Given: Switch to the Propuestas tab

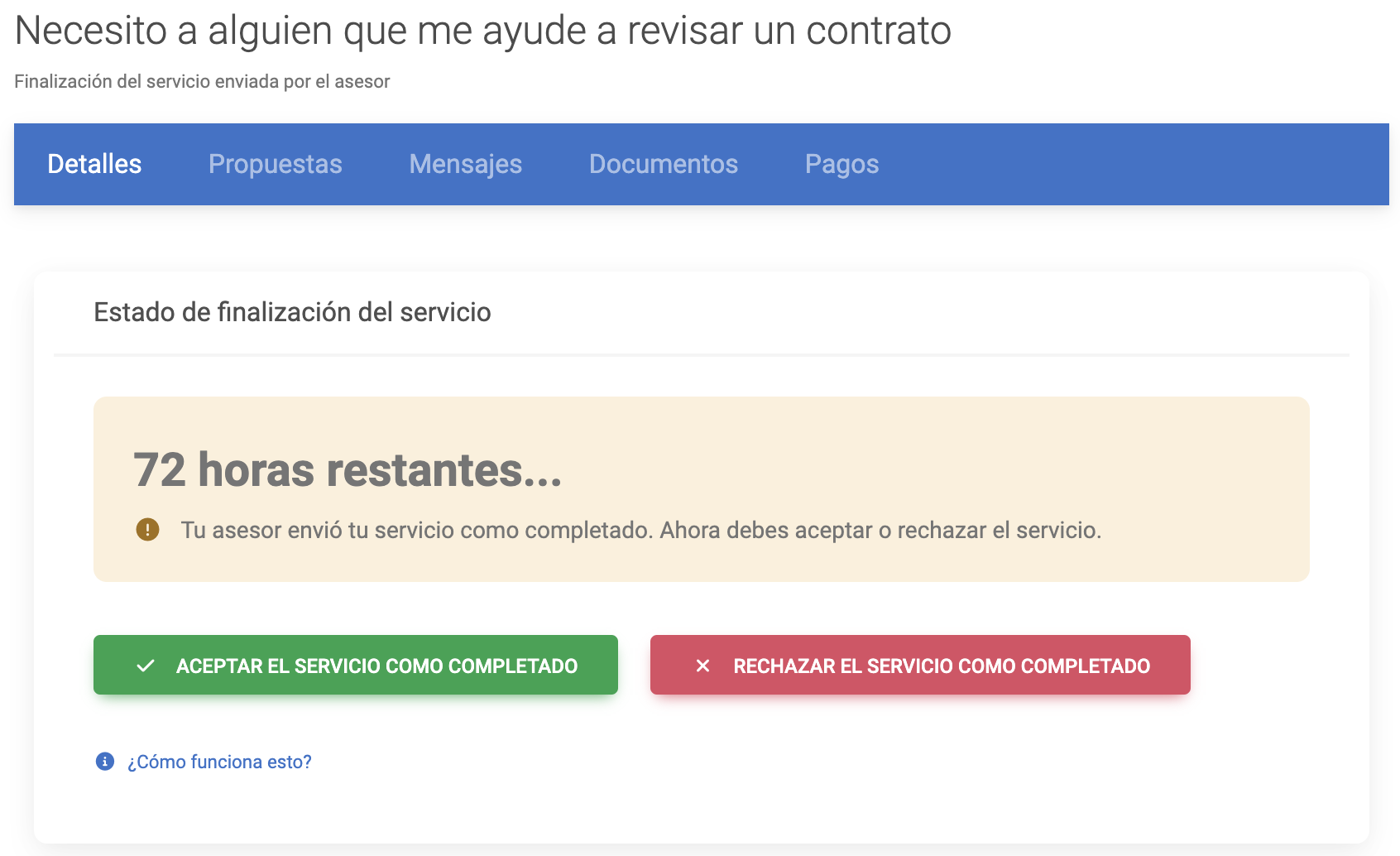Looking at the screenshot, I should [275, 164].
